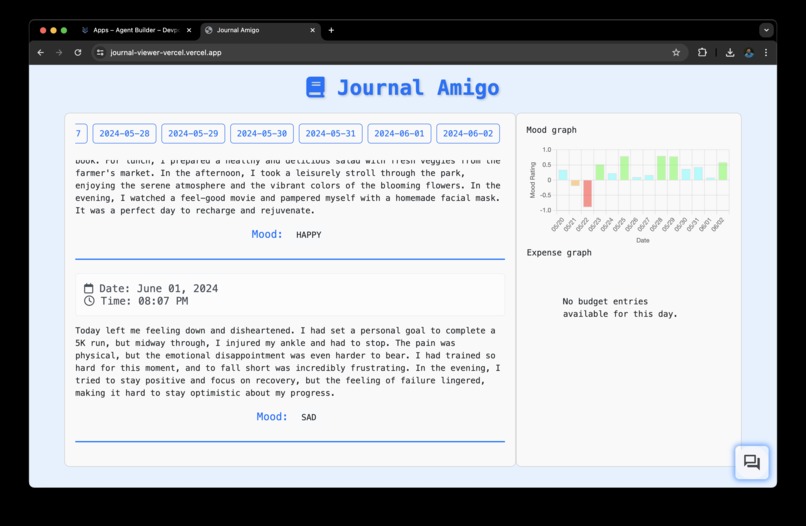Click the partially visible date button ending in 7
Image resolution: width=806 pixels, height=526 pixels.
81,134
